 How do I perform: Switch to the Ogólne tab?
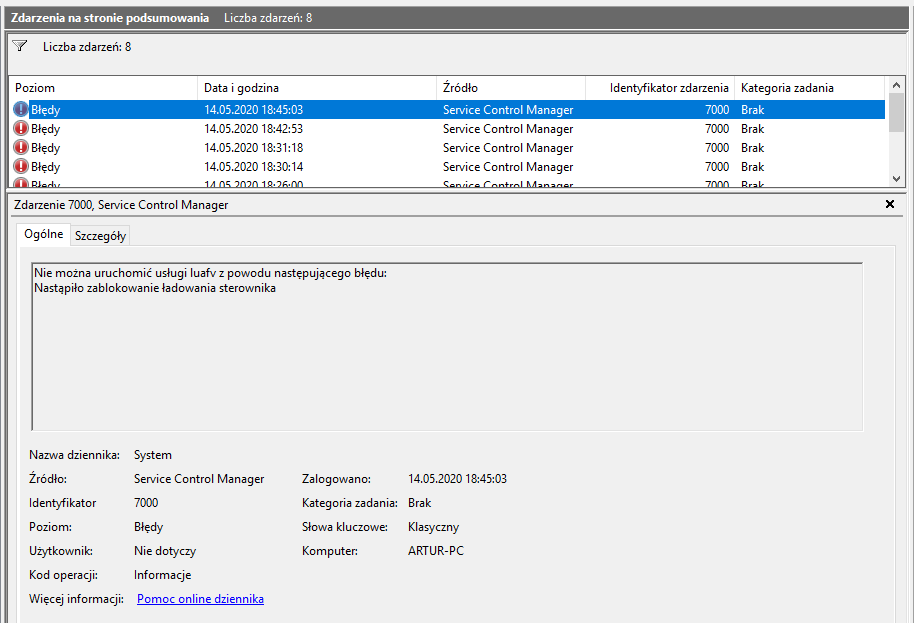pos(43,234)
